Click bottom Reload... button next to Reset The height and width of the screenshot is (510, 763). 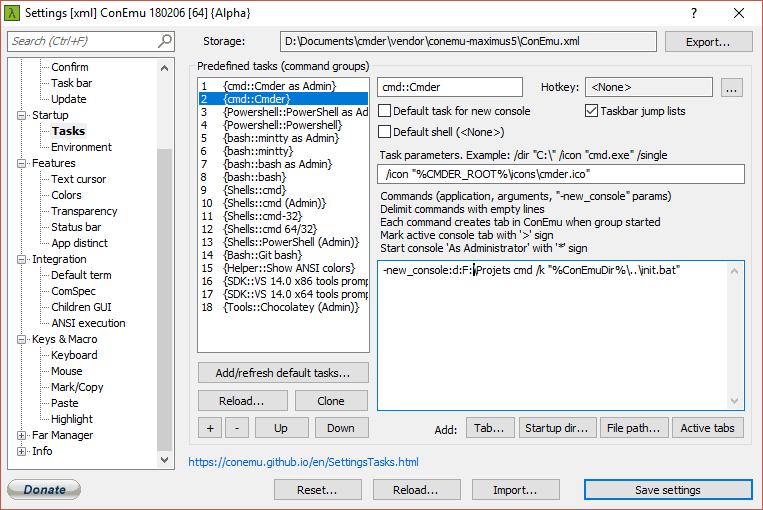[416, 490]
